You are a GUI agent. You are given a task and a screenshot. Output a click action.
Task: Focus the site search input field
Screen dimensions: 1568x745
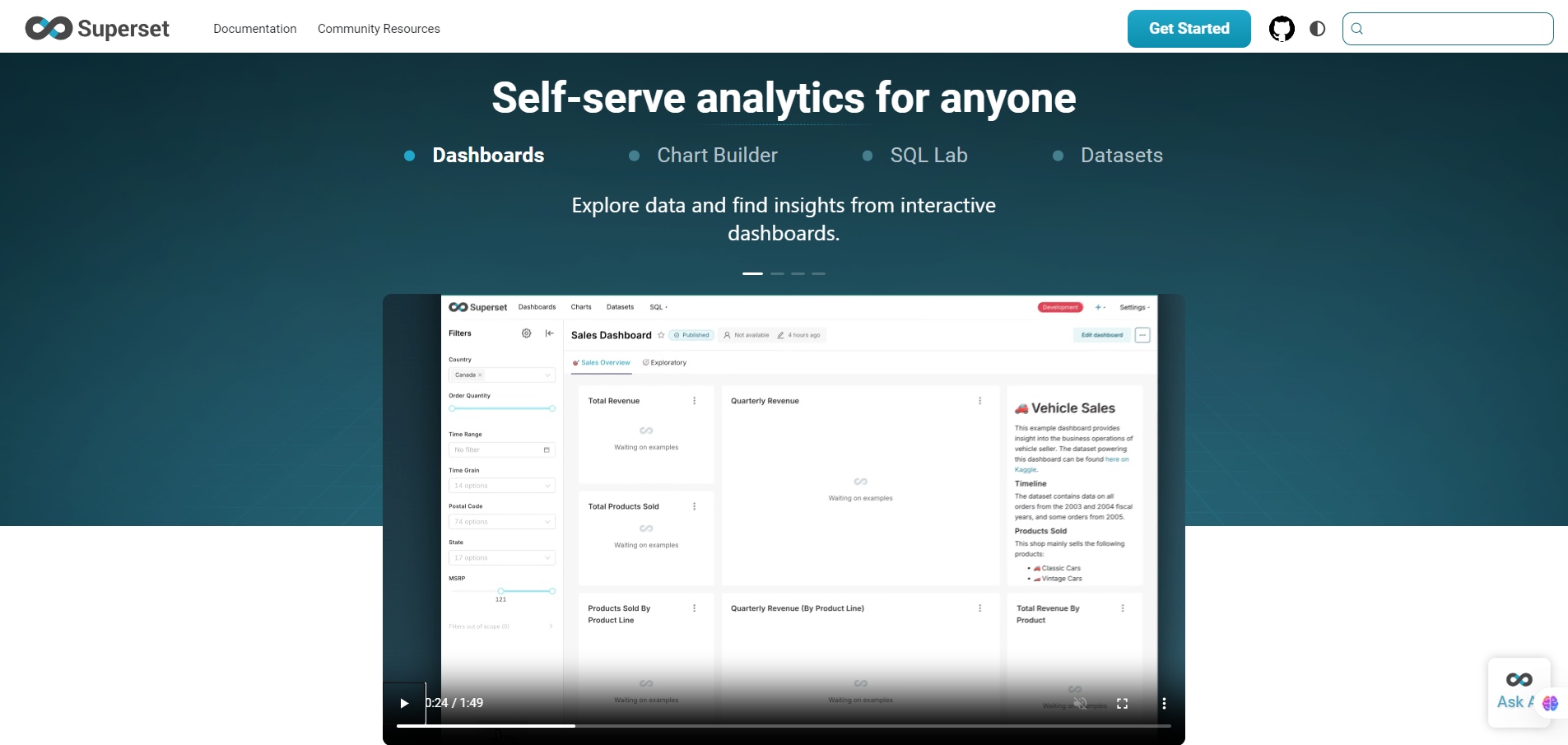coord(1448,29)
